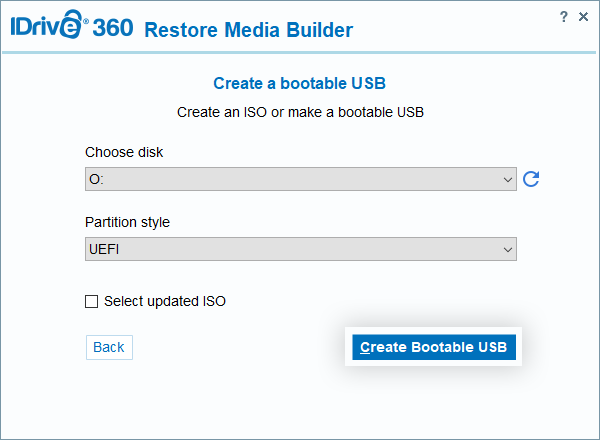This screenshot has height=440, width=600.
Task: Click the 'Select updated ISO' label text
Action: point(165,301)
